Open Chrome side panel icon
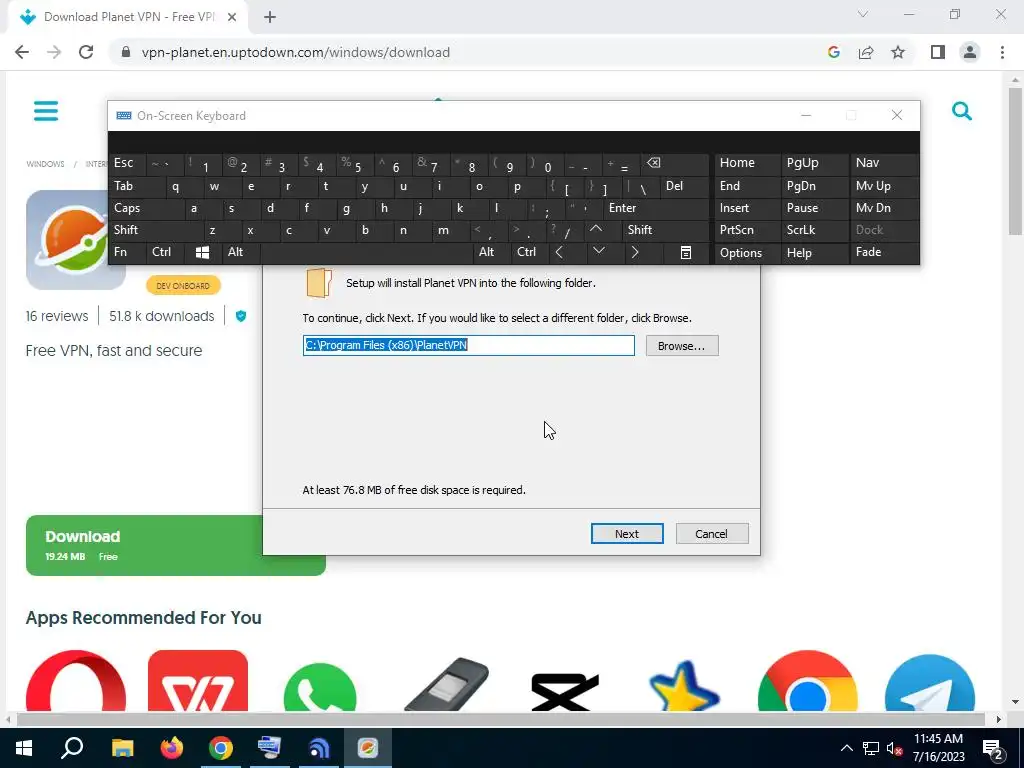 tap(938, 52)
